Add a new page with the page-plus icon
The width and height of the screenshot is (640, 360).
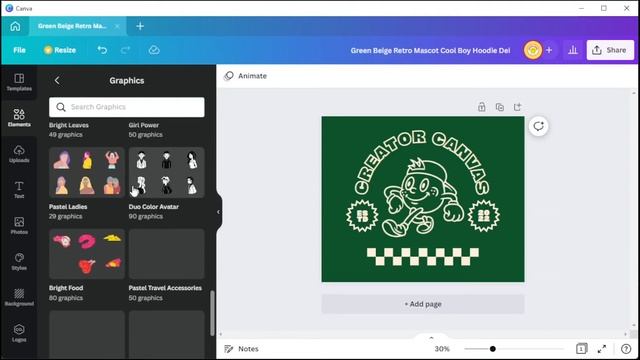tap(517, 107)
